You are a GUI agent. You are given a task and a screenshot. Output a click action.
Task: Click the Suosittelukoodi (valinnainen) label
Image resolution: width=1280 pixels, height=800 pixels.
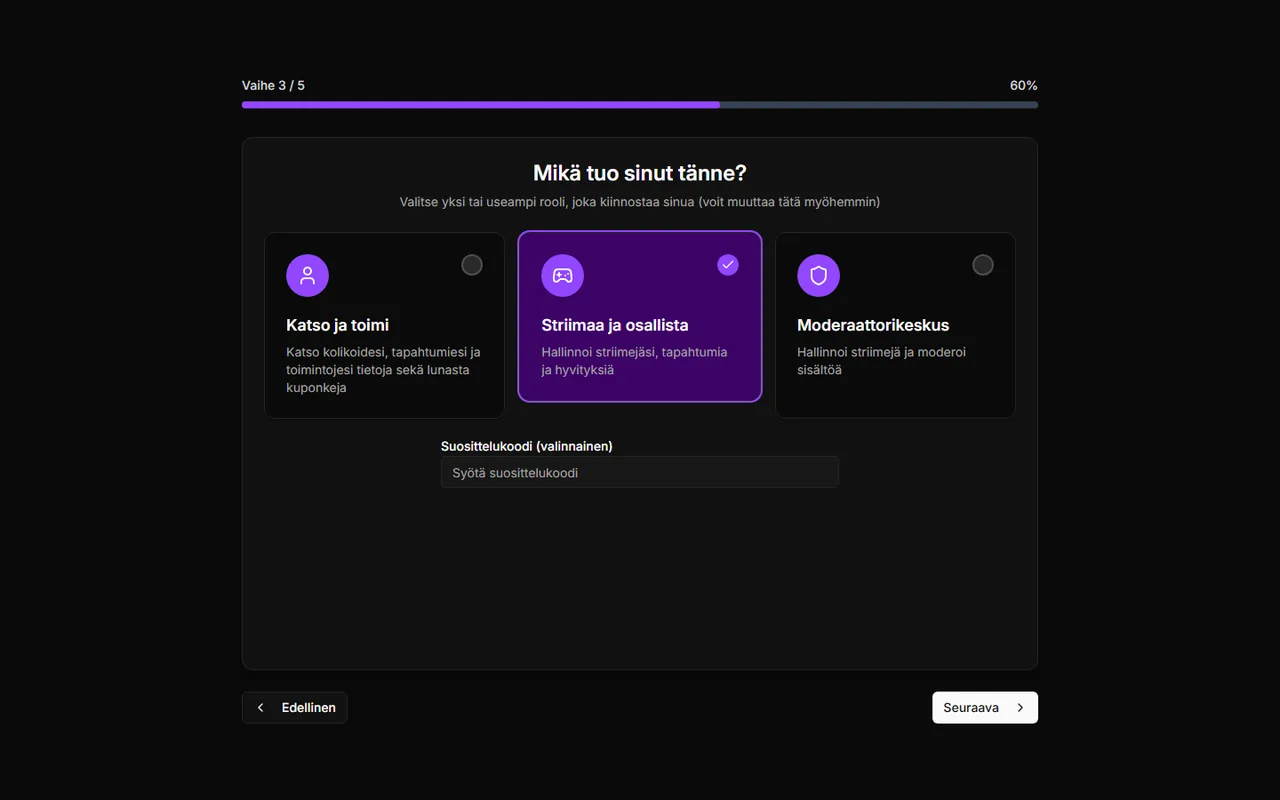(x=527, y=446)
